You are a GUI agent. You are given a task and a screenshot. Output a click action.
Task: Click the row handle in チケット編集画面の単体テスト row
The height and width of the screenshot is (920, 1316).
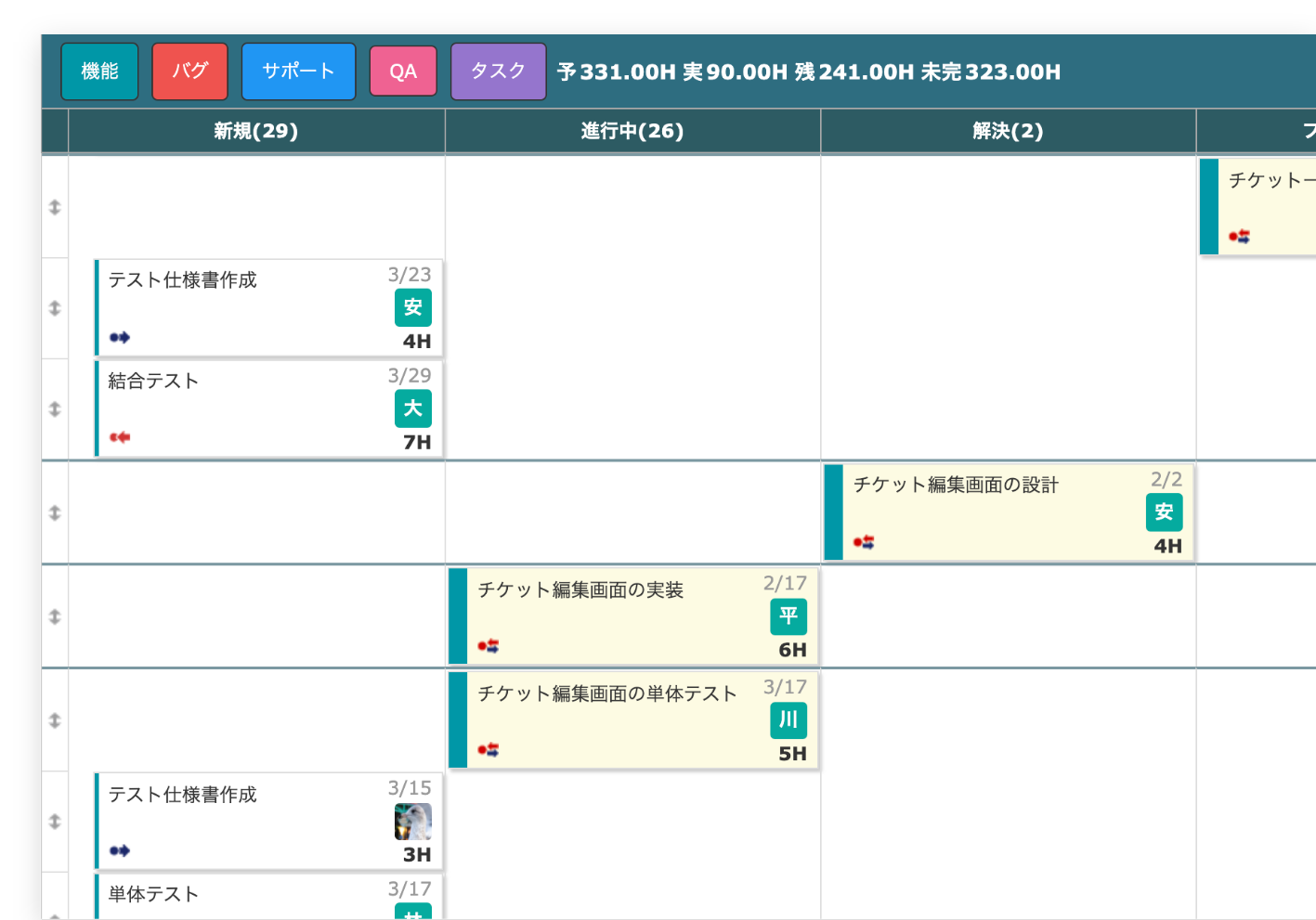pos(55,720)
